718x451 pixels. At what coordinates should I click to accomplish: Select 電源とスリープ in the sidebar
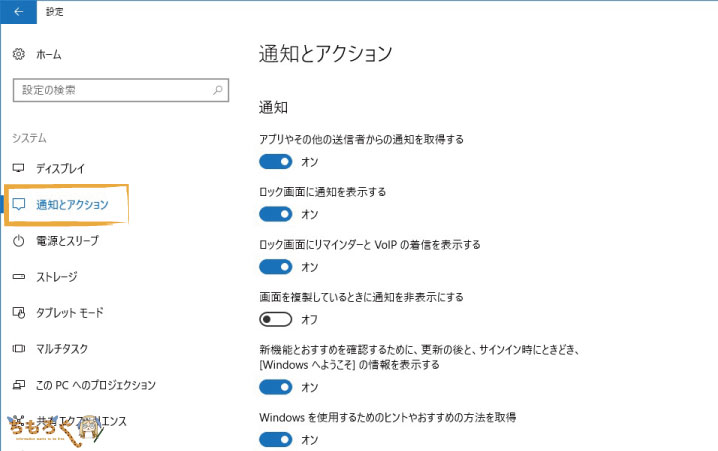(67, 240)
